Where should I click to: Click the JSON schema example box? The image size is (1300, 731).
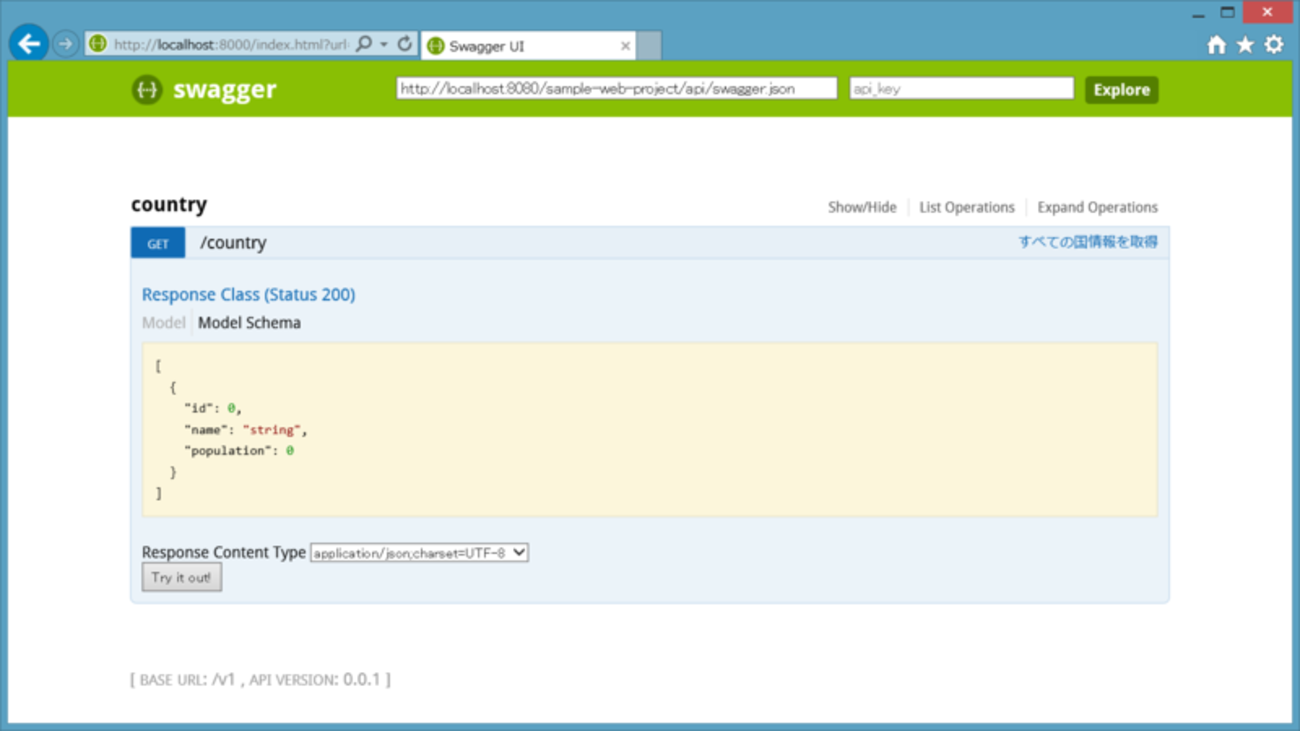tap(650, 430)
